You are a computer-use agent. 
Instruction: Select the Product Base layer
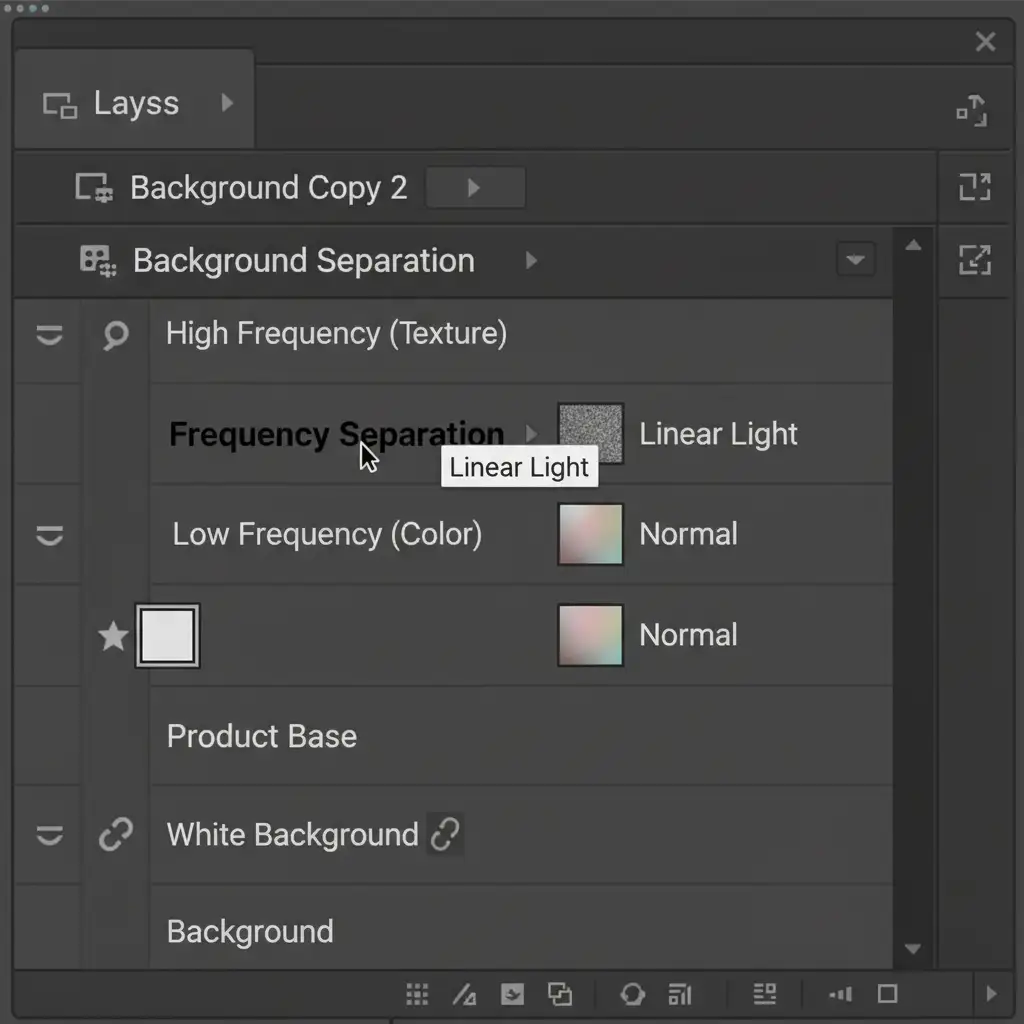[x=262, y=736]
